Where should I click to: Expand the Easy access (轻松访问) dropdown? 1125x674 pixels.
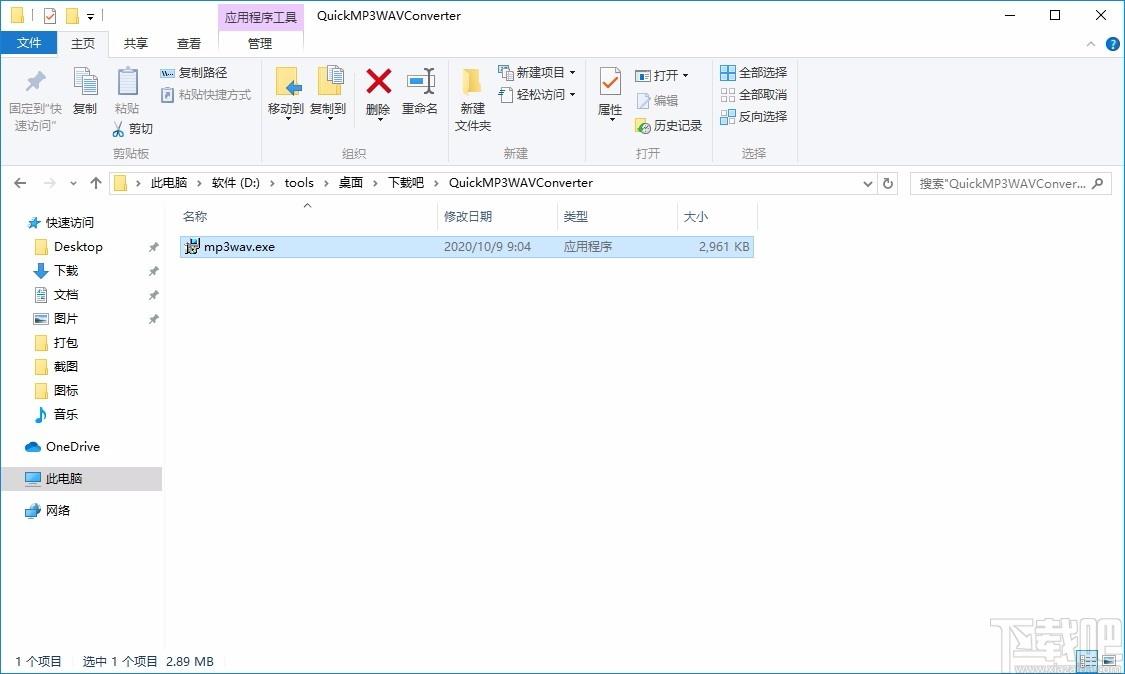[x=573, y=95]
